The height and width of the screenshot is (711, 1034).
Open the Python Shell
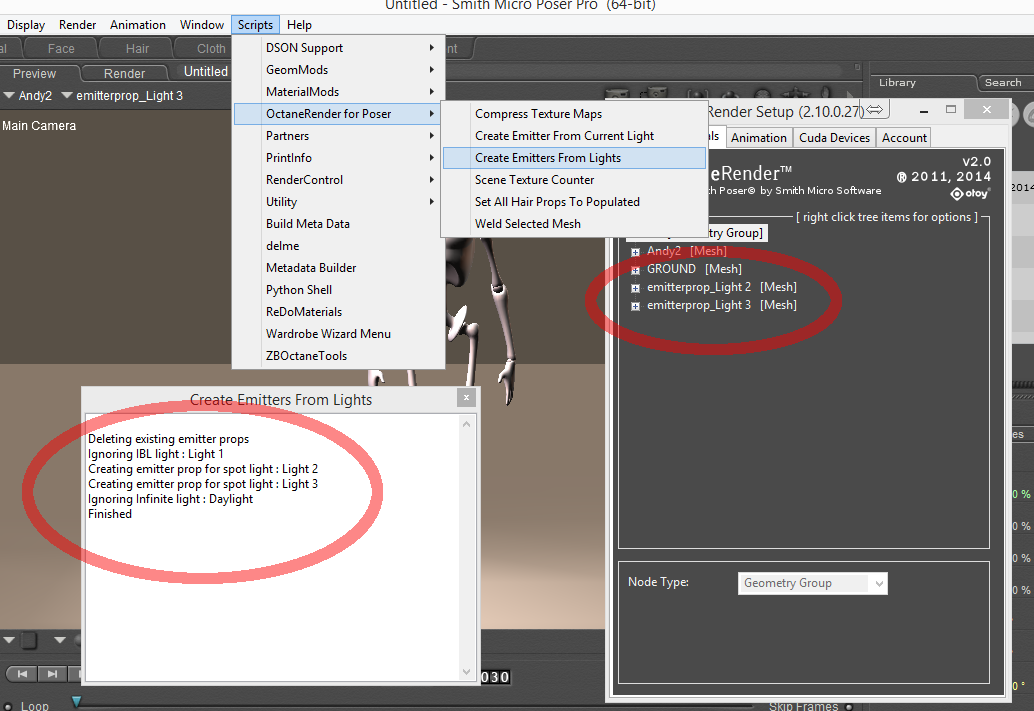339,290
